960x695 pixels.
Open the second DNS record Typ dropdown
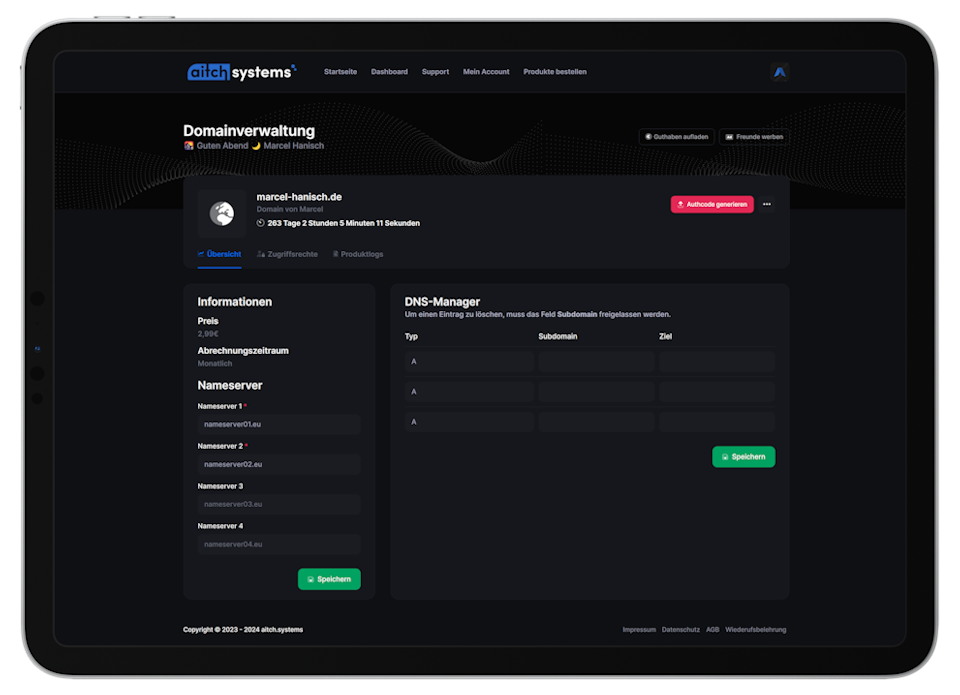(469, 391)
